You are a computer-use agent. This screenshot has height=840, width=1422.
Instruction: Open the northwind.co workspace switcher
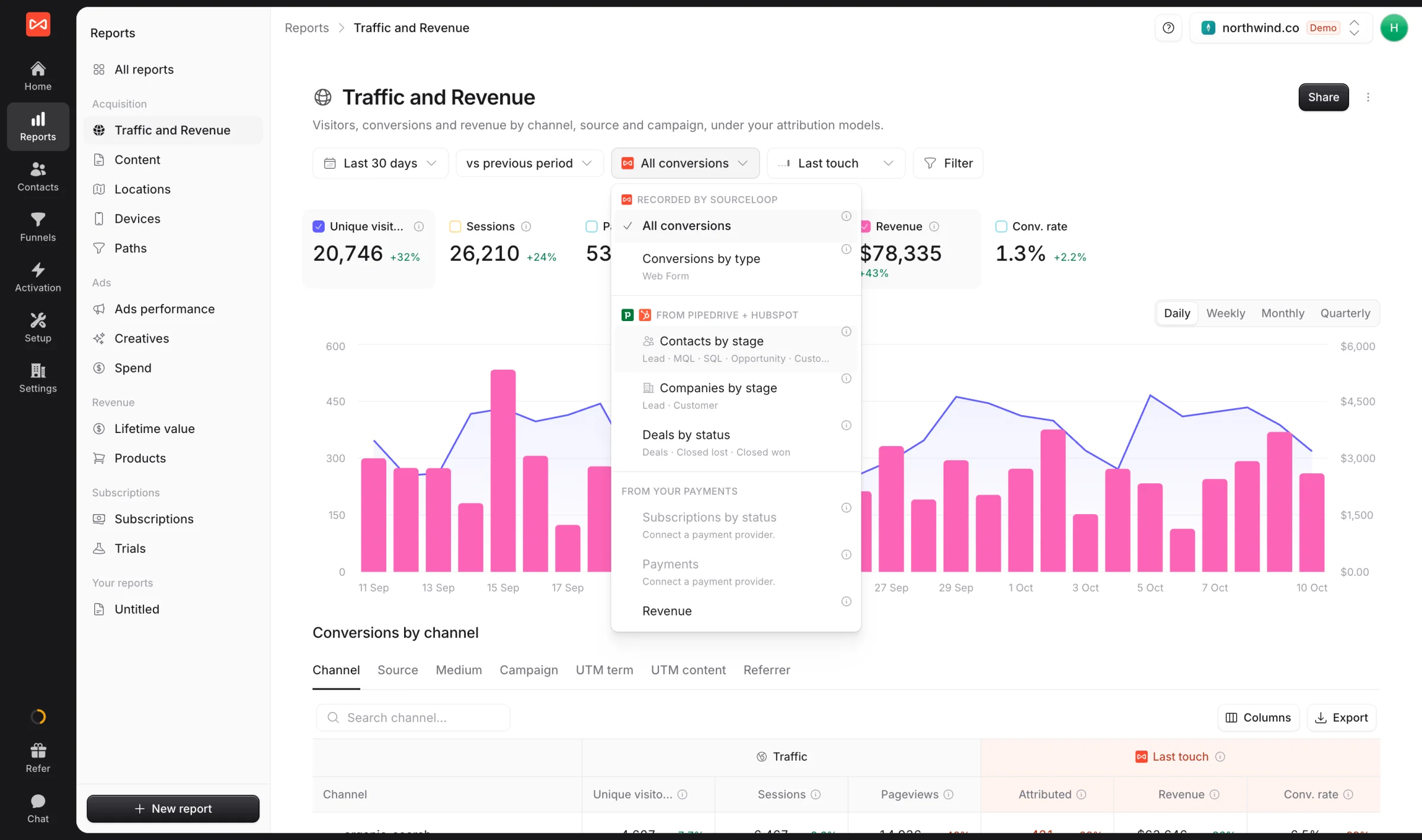click(x=1281, y=28)
